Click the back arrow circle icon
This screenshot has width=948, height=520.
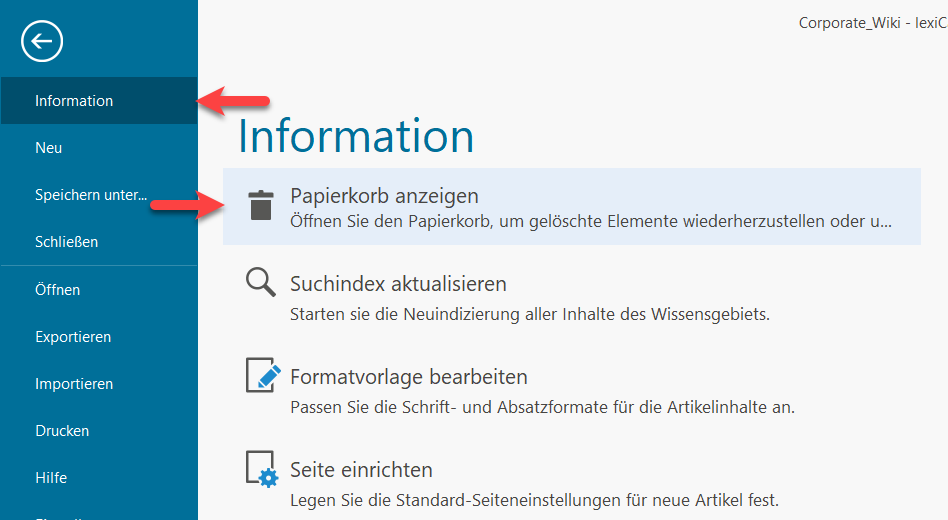point(41,41)
